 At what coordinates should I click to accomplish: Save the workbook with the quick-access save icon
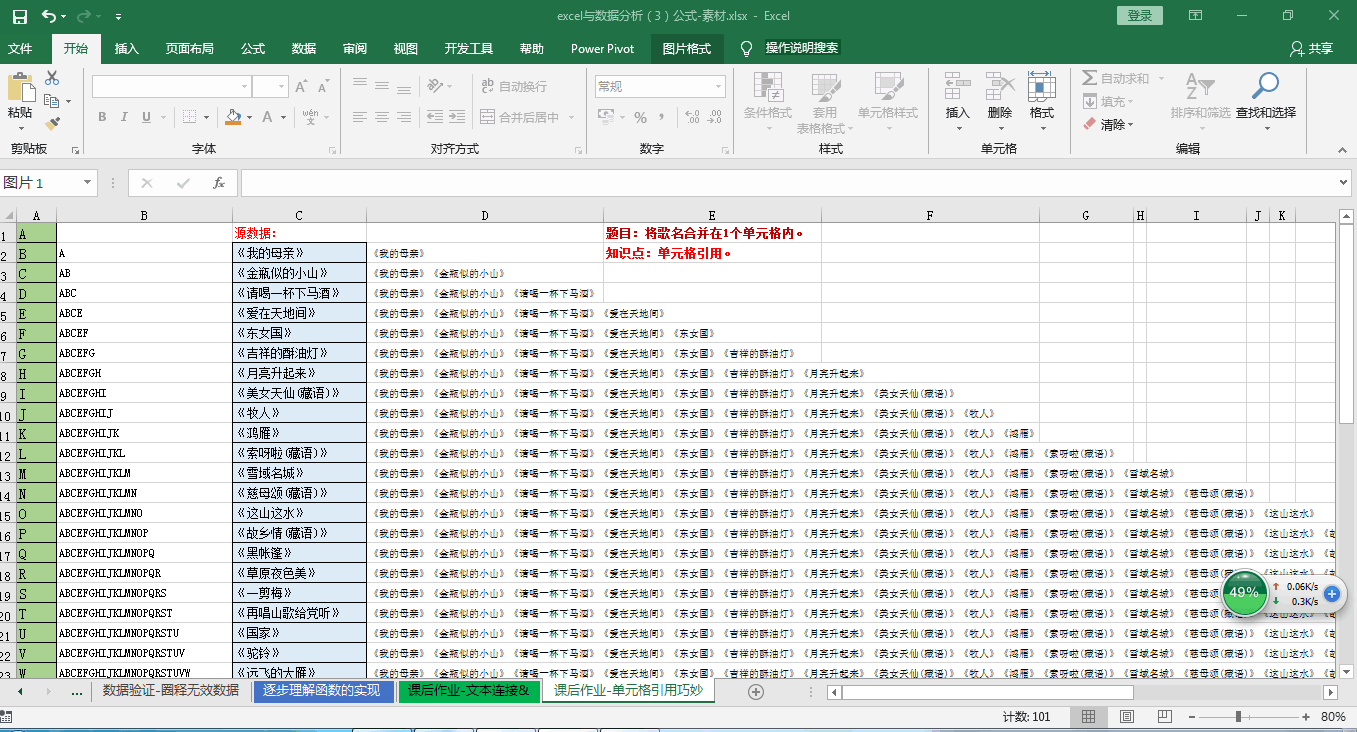click(20, 16)
